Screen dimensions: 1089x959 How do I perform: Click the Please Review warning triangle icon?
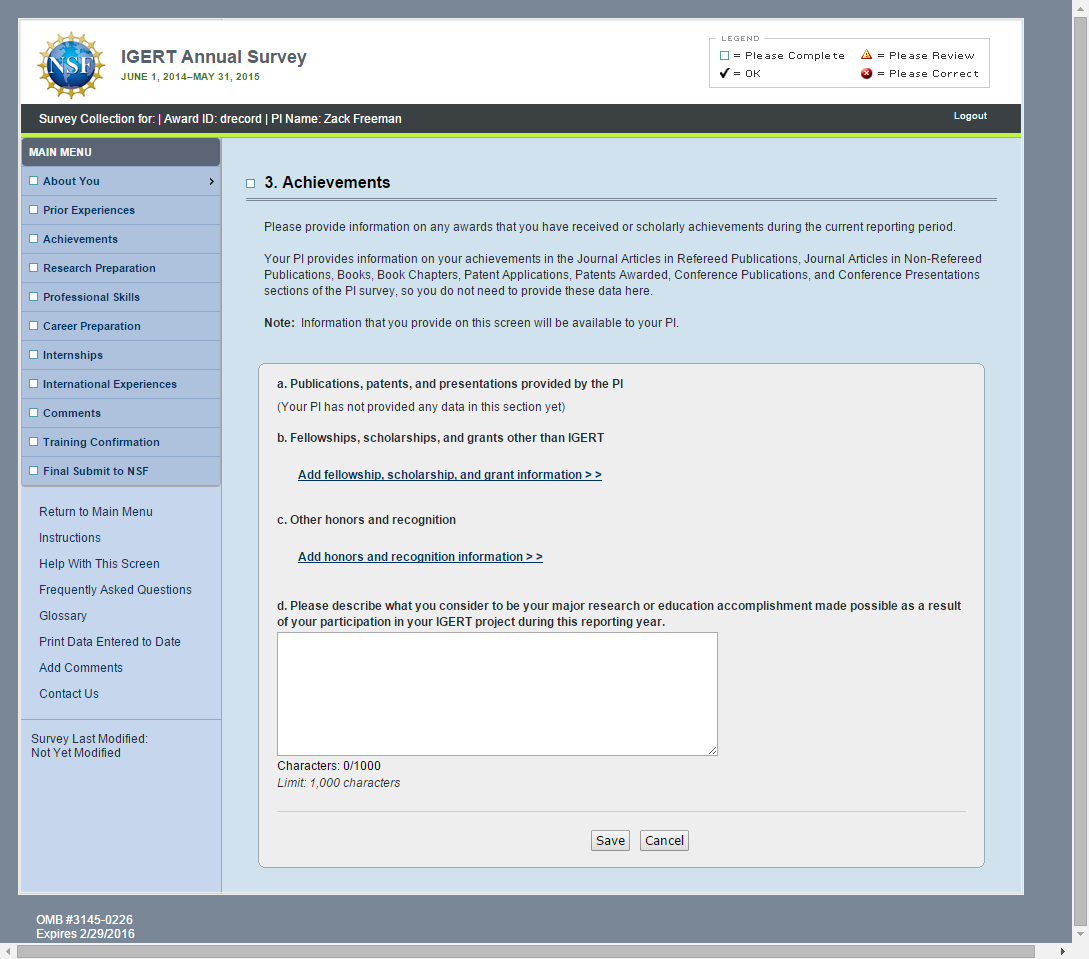(866, 54)
